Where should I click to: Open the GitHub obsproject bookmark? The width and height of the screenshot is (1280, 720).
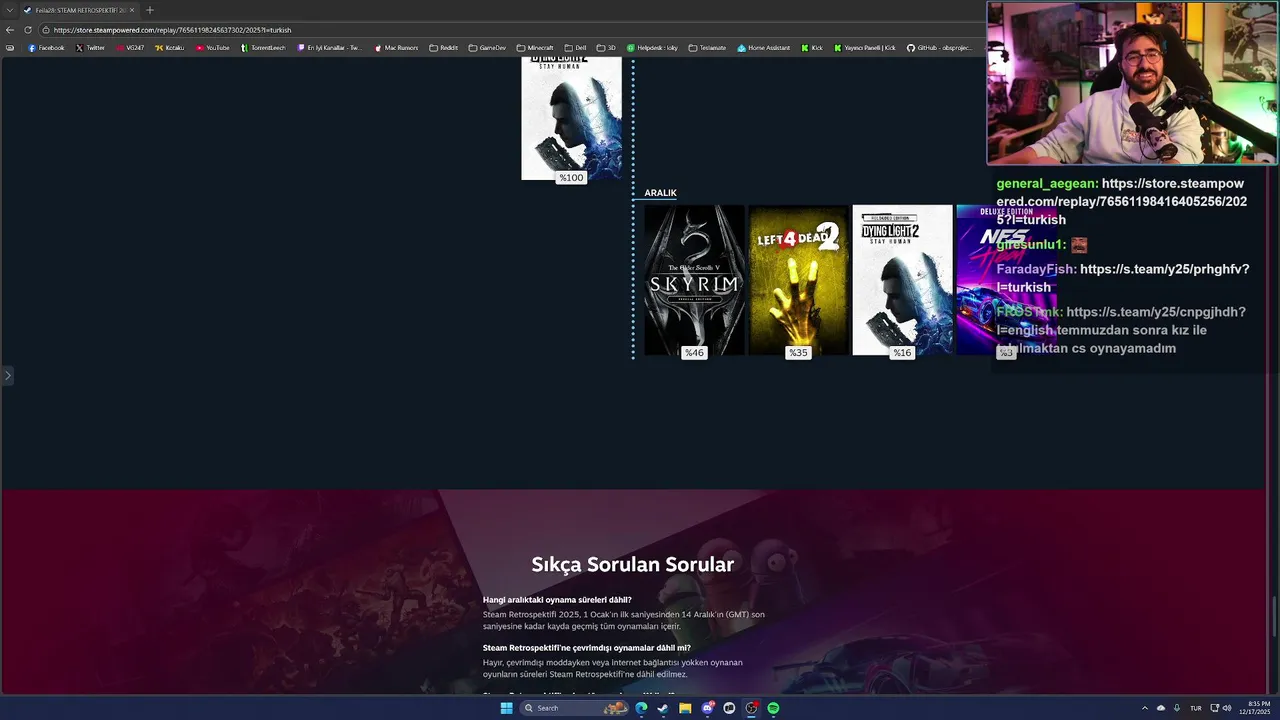pos(939,48)
